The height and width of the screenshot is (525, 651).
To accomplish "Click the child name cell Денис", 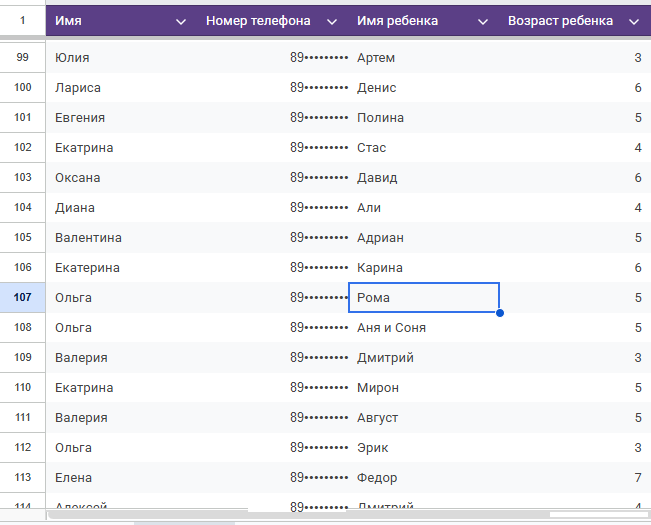I will (x=424, y=88).
